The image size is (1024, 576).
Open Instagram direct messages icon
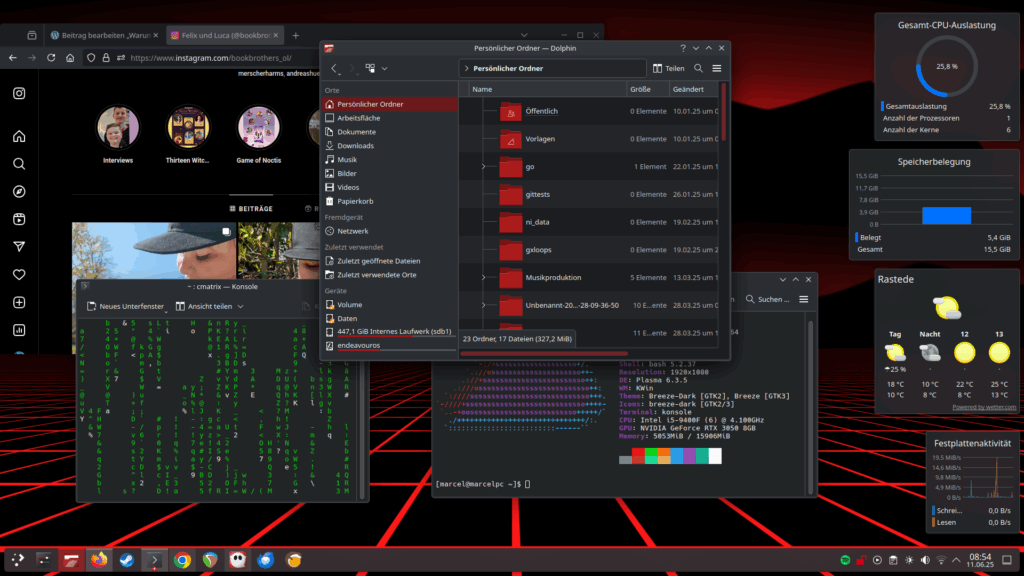coord(19,247)
